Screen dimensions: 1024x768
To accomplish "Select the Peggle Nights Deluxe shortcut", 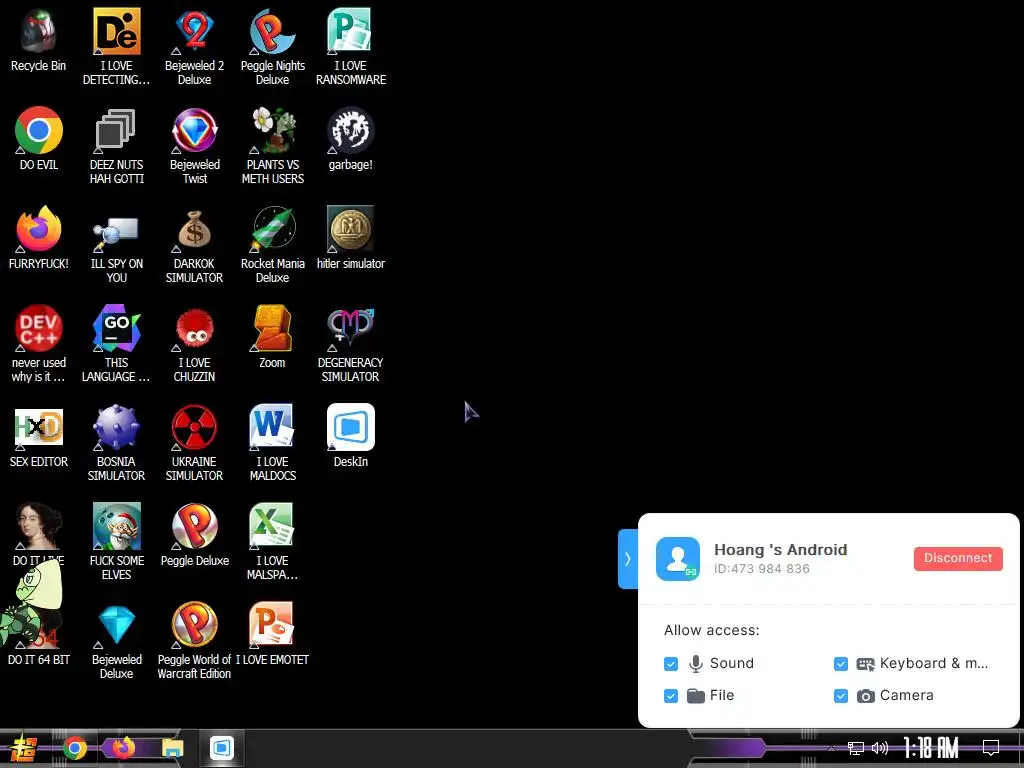I will point(272,47).
